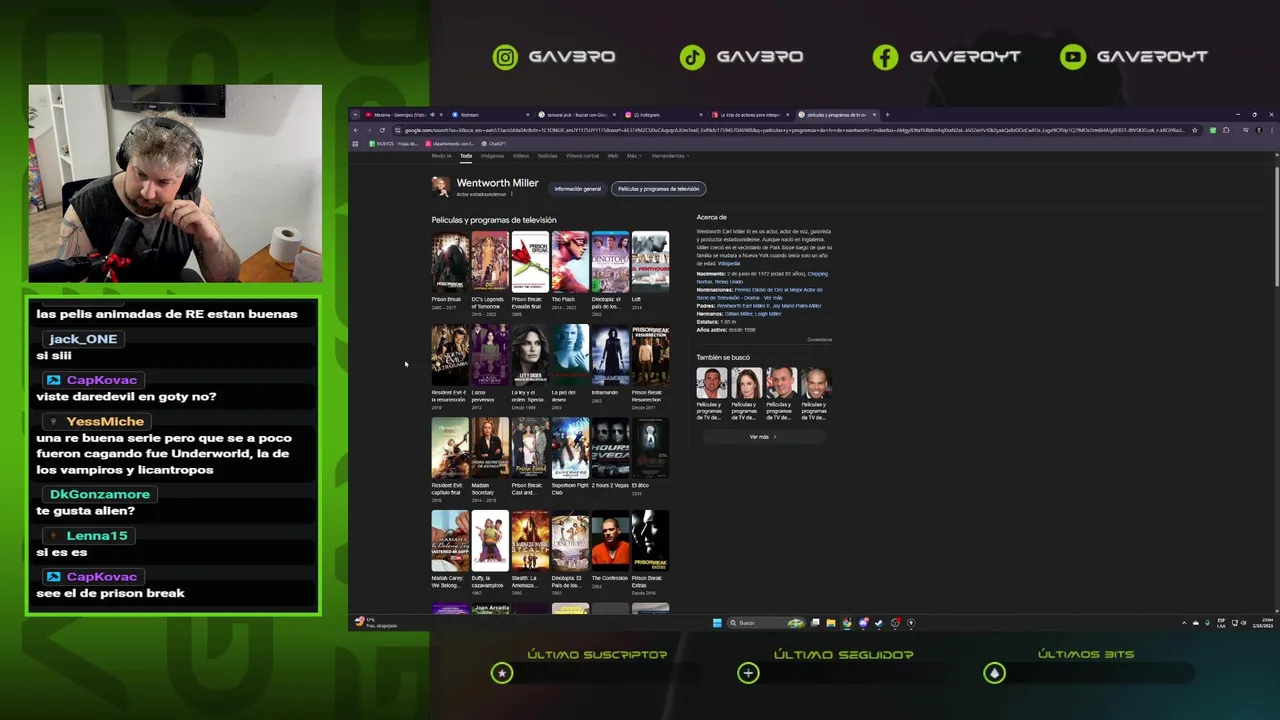Select the Stealth: La Amenaza poster
Viewport: 1280px width, 720px height.
[530, 540]
